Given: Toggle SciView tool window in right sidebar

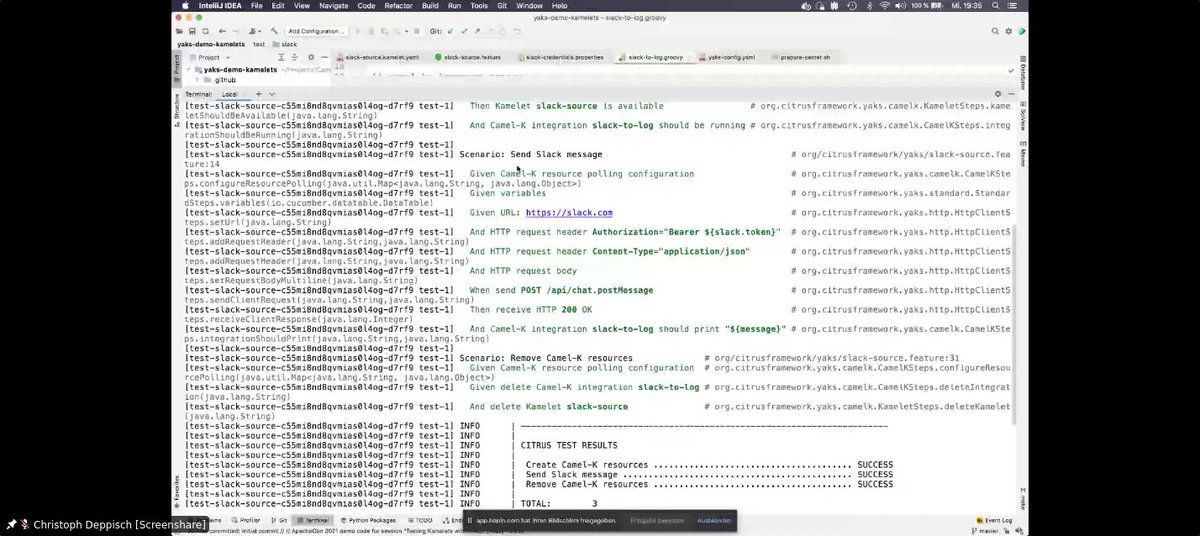Looking at the screenshot, I should 1023,118.
